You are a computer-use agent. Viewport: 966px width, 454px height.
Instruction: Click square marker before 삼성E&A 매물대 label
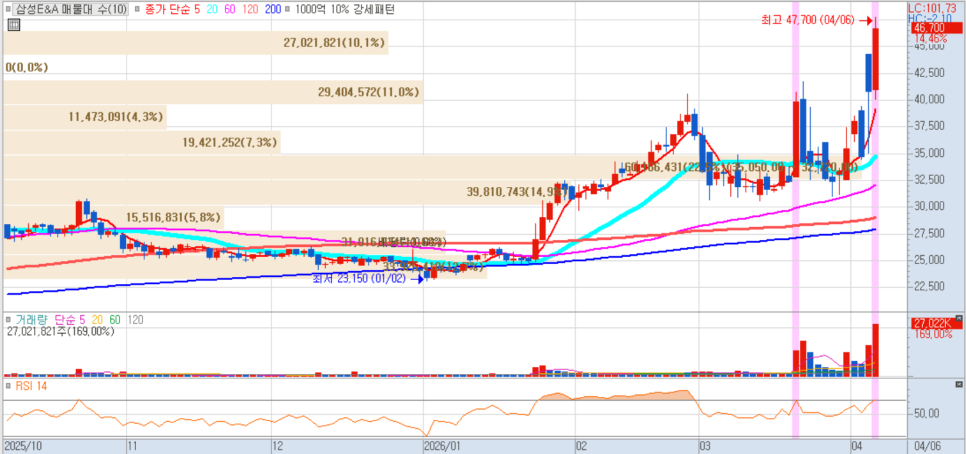pos(10,9)
